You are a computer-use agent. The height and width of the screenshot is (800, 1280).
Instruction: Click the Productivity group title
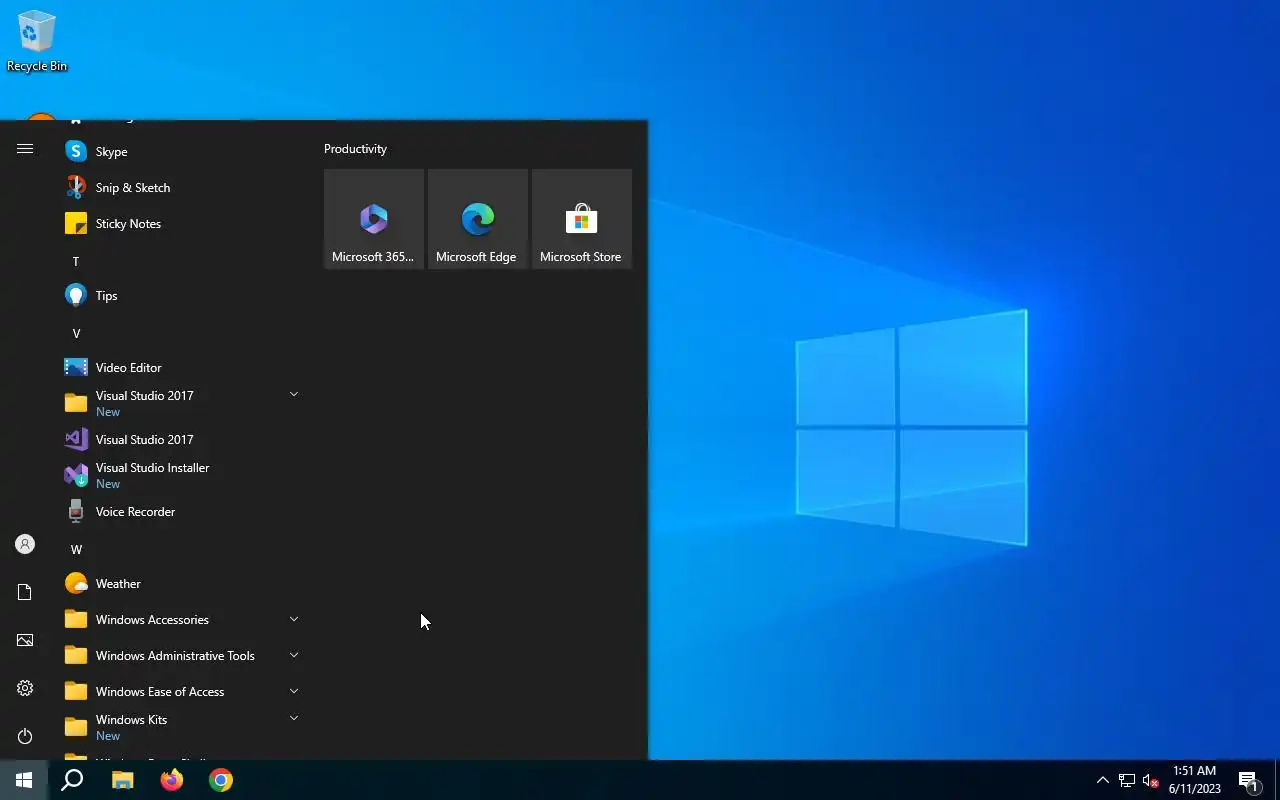tap(355, 149)
